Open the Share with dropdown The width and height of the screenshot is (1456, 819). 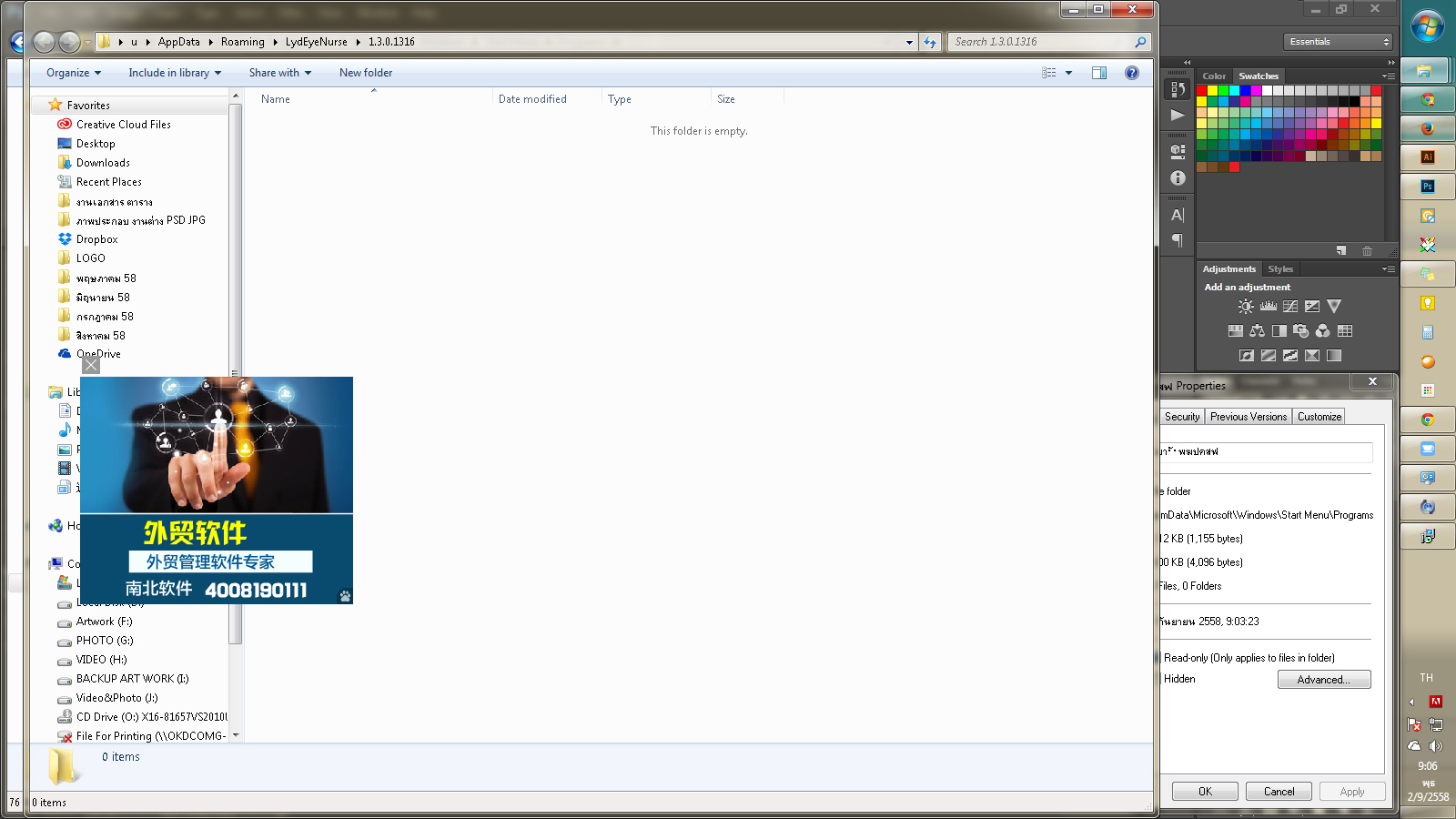[x=280, y=73]
